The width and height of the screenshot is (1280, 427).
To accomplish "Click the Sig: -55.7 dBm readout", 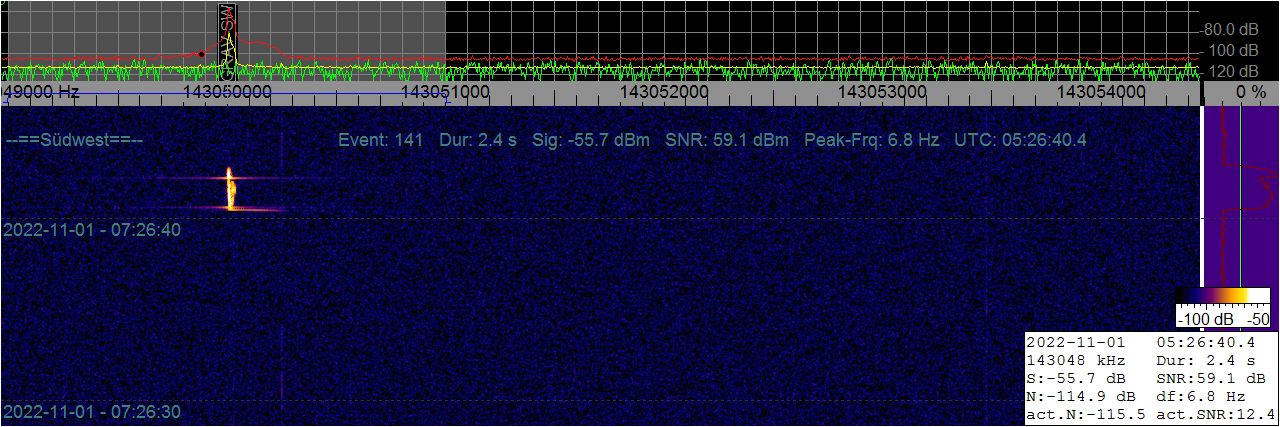I will [x=591, y=139].
